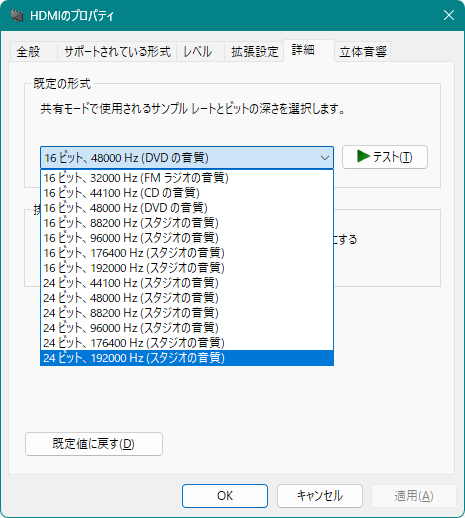Confirm with the OK button

225,496
